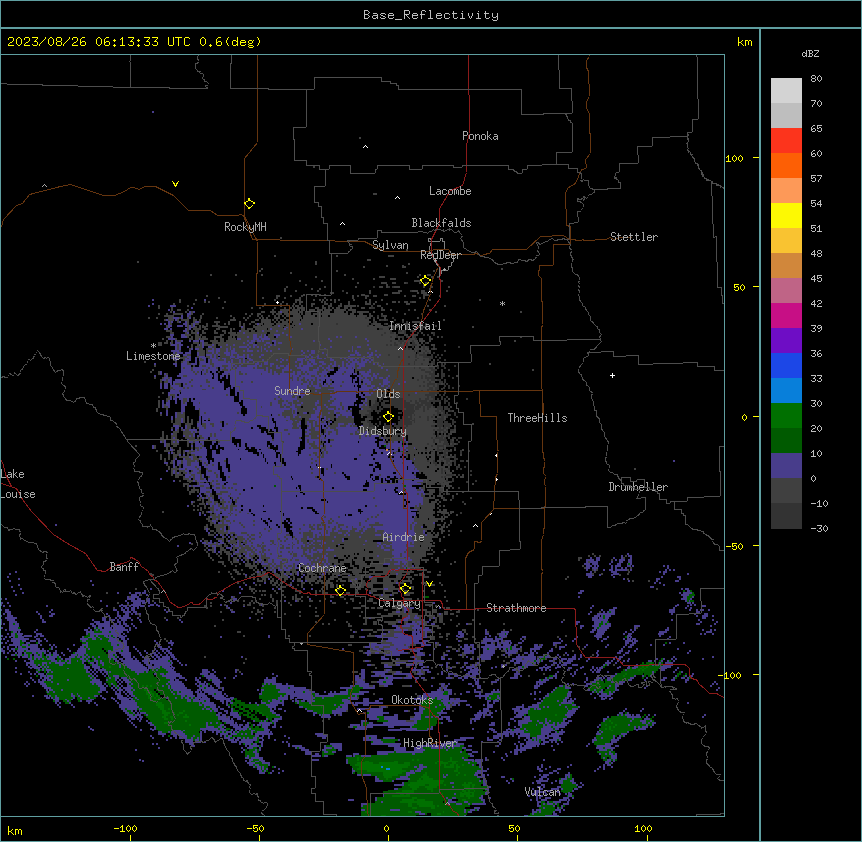The width and height of the screenshot is (862, 842).
Task: Pick the orange 57–60 dBZ legend swatch
Action: click(786, 166)
